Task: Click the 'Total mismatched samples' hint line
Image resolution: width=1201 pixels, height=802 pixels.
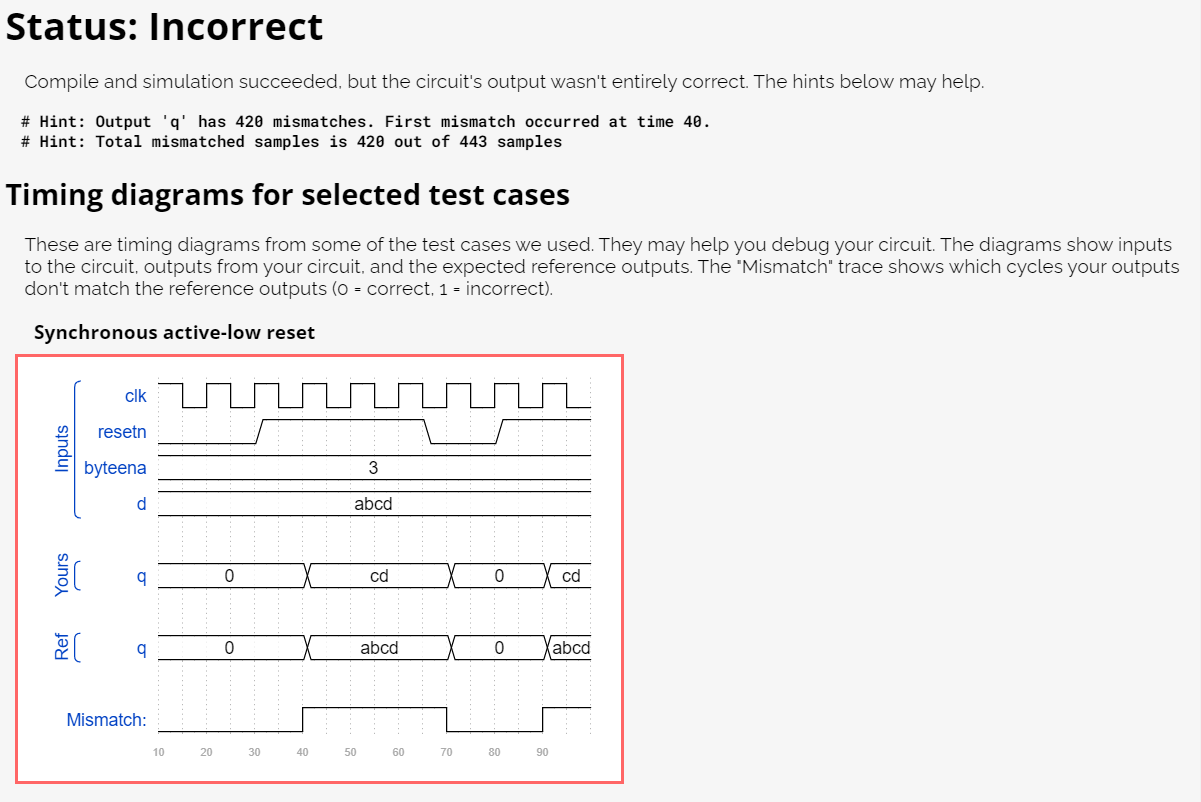Action: [291, 141]
